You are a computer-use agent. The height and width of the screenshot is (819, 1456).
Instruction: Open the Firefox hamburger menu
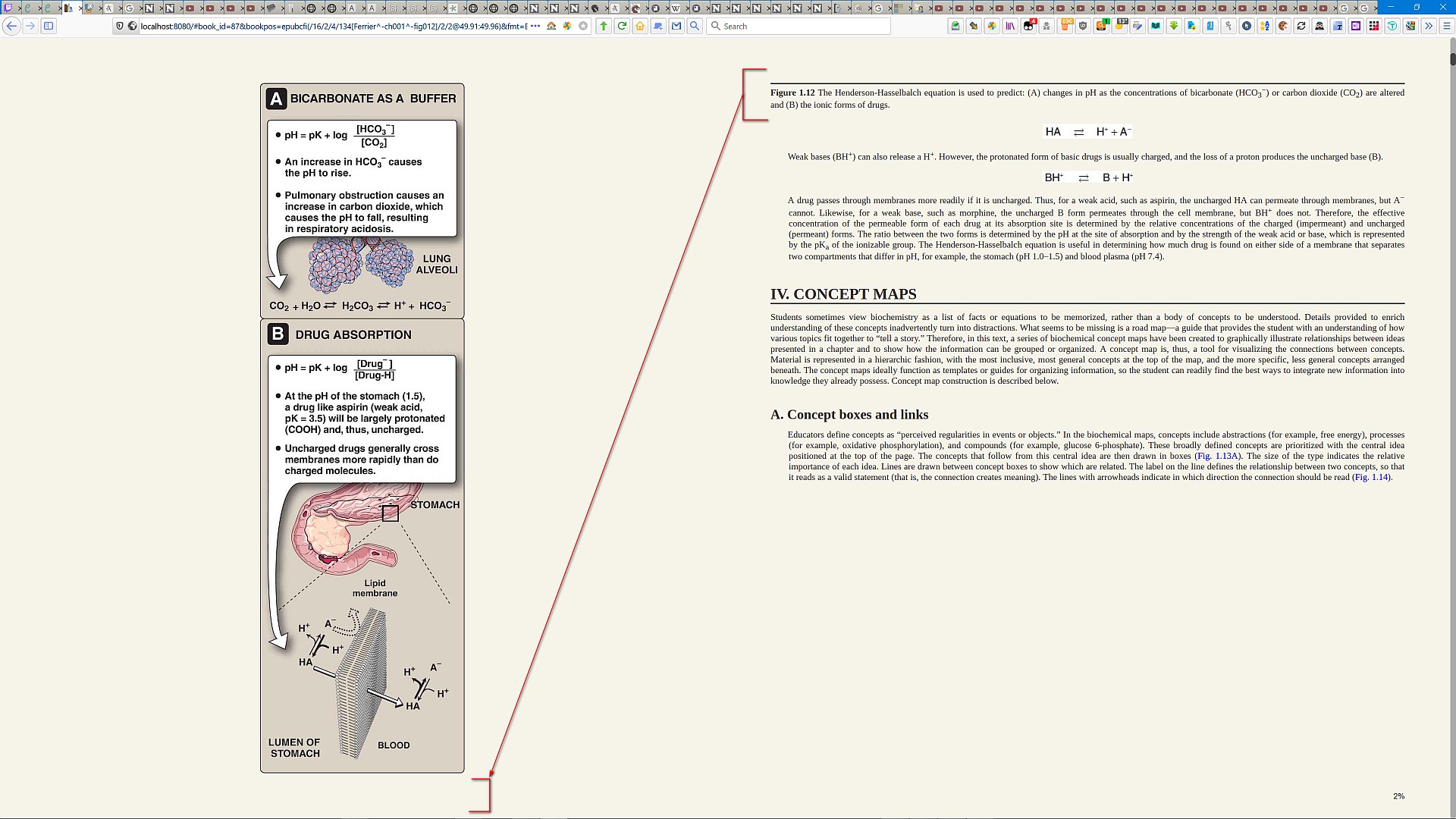[1447, 26]
